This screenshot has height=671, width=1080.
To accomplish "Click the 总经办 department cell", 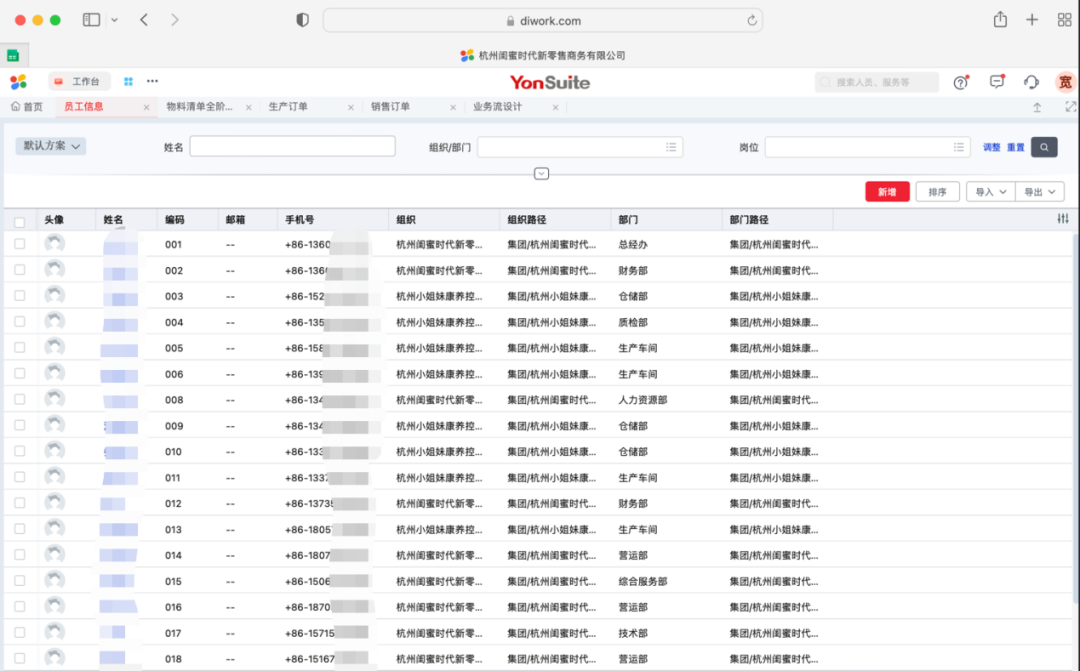I will [633, 245].
